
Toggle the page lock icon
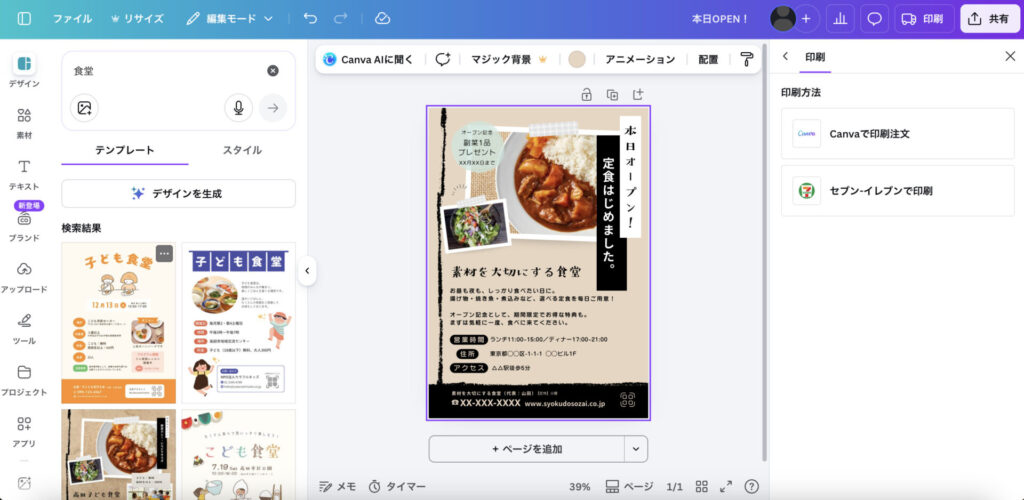tap(587, 95)
